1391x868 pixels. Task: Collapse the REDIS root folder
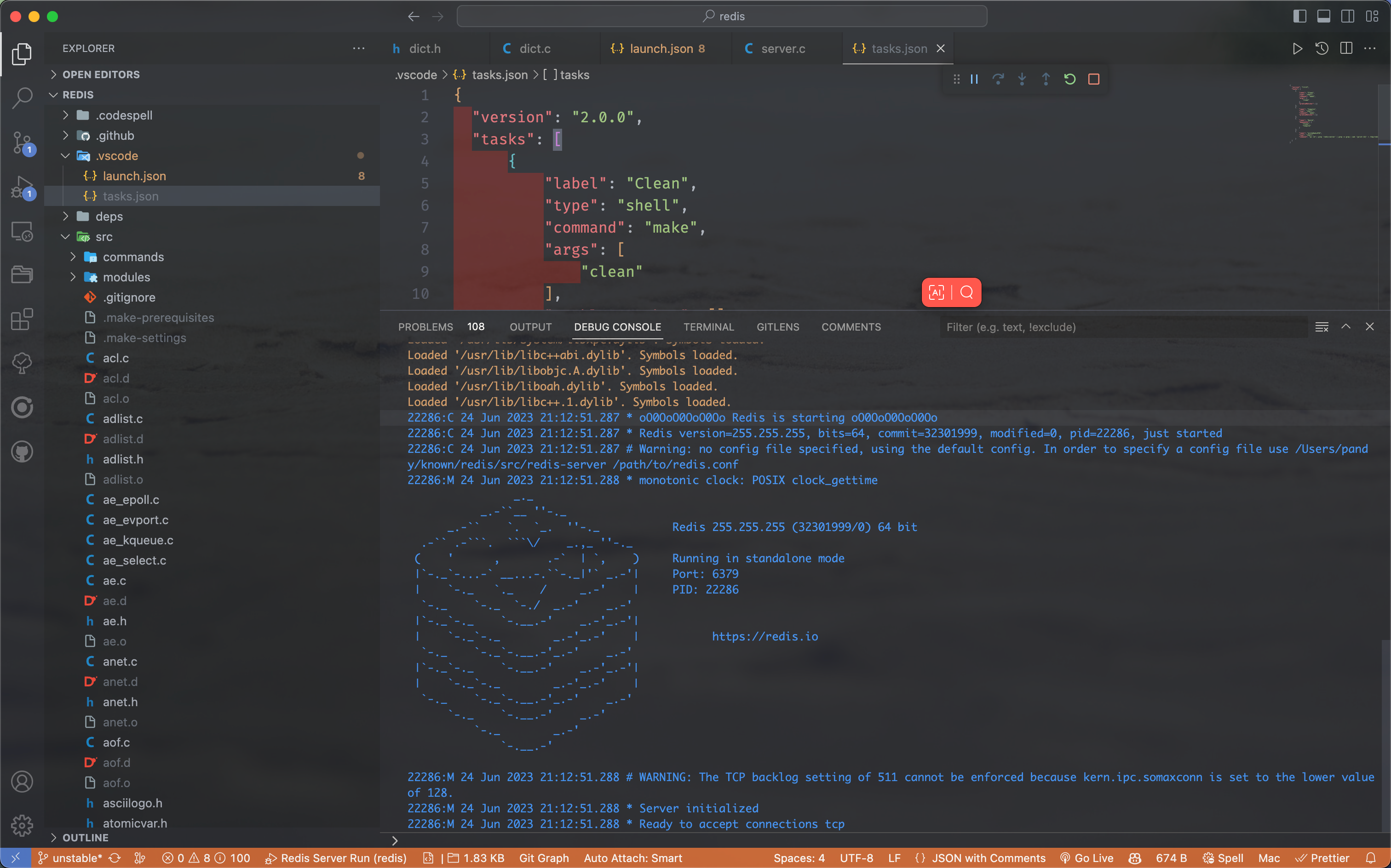pos(53,95)
